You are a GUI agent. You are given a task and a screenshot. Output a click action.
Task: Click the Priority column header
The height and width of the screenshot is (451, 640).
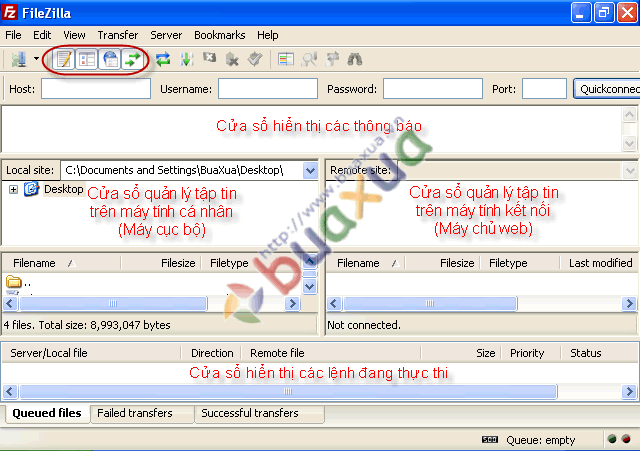point(531,353)
